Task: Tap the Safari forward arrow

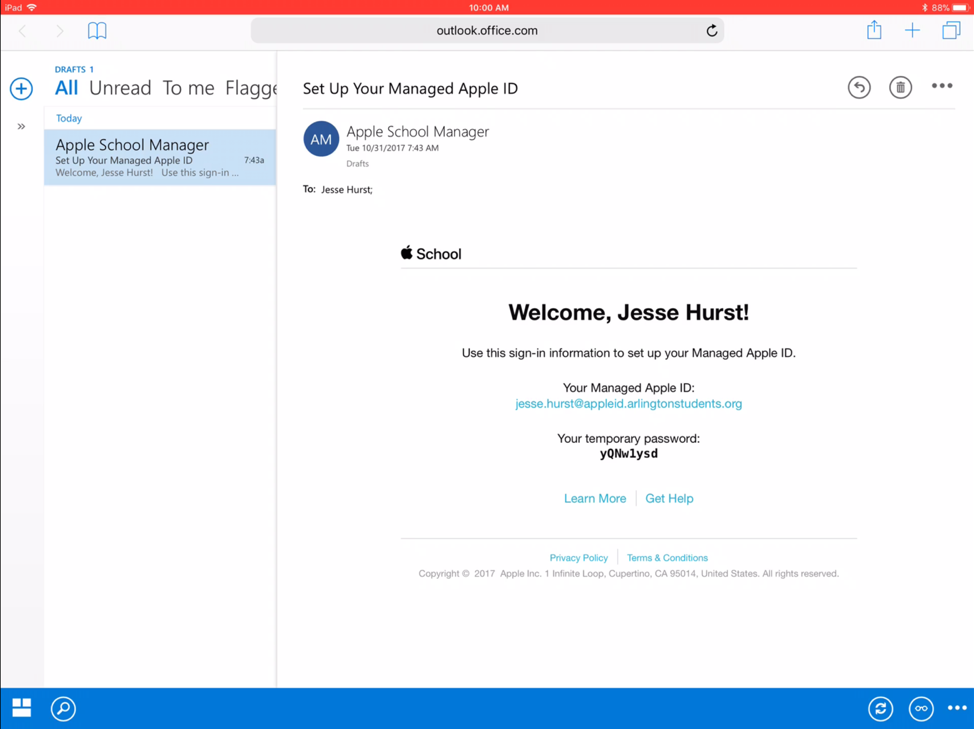Action: click(59, 30)
